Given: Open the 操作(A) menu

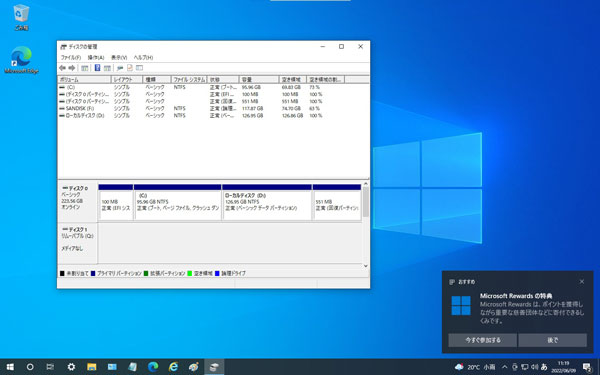Looking at the screenshot, I should tap(96, 57).
